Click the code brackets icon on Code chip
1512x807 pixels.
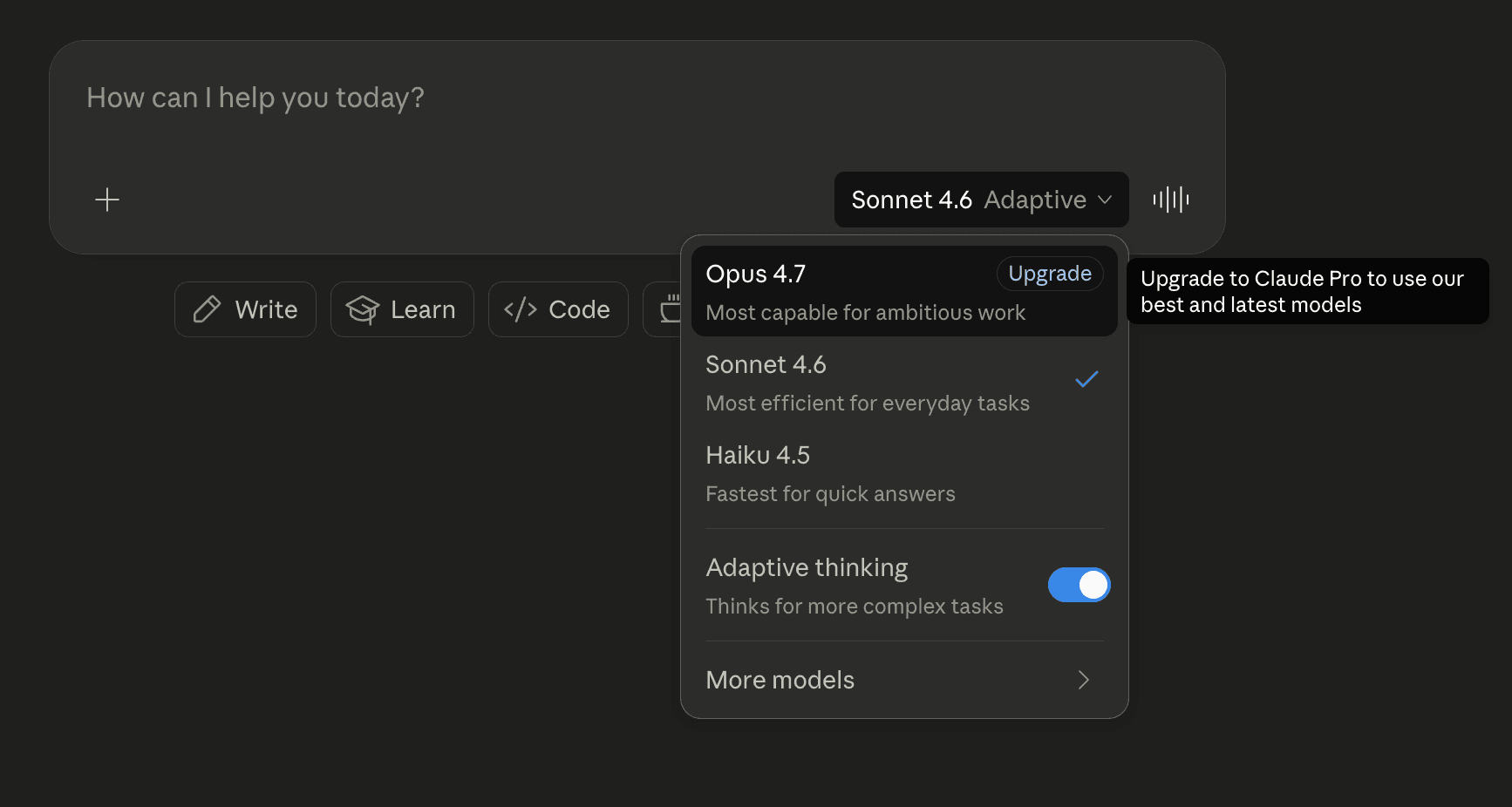click(x=521, y=309)
